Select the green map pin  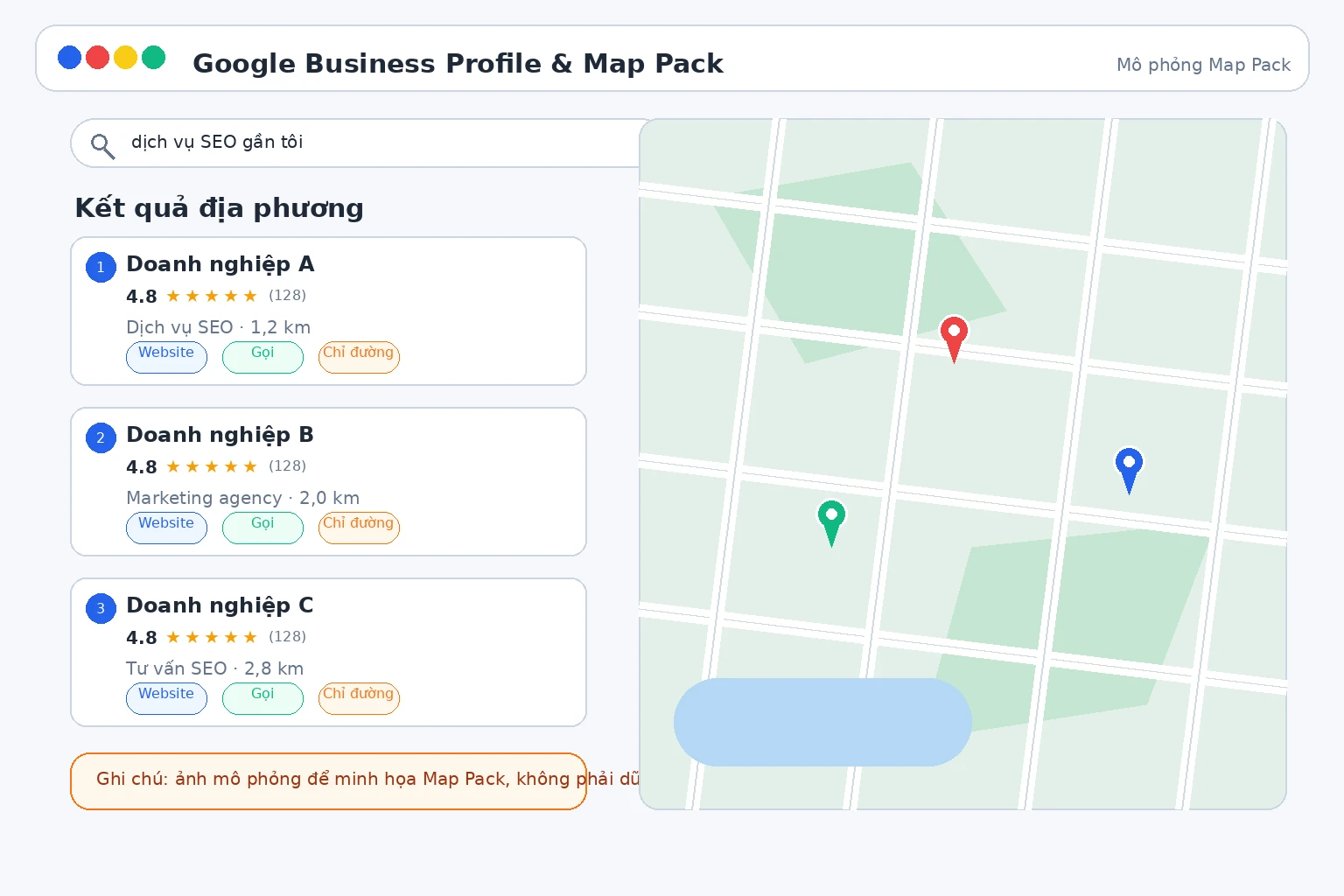coord(831,522)
